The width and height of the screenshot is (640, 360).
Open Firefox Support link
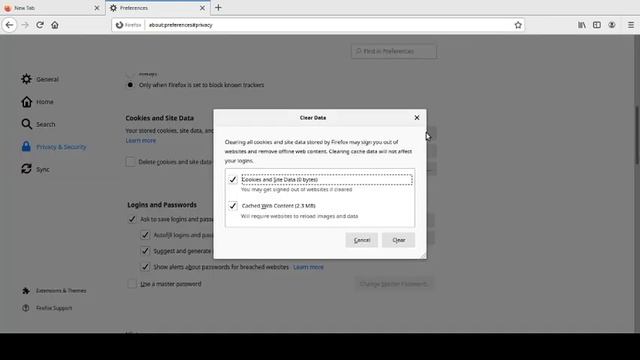(x=47, y=308)
